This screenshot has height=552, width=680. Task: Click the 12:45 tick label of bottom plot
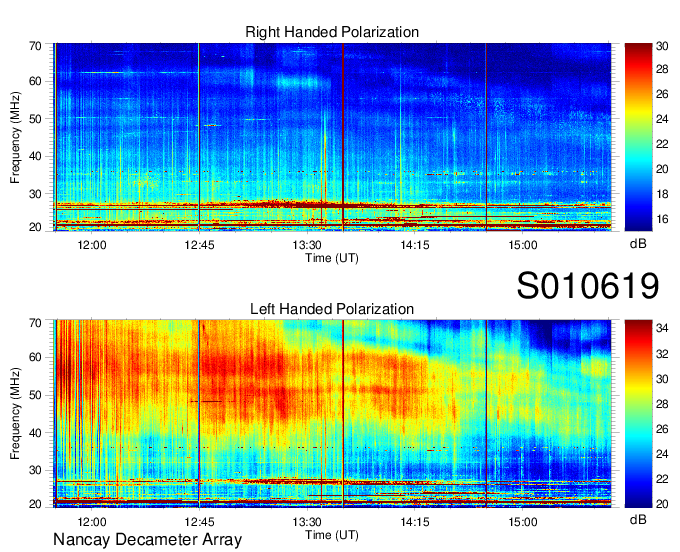click(199, 522)
